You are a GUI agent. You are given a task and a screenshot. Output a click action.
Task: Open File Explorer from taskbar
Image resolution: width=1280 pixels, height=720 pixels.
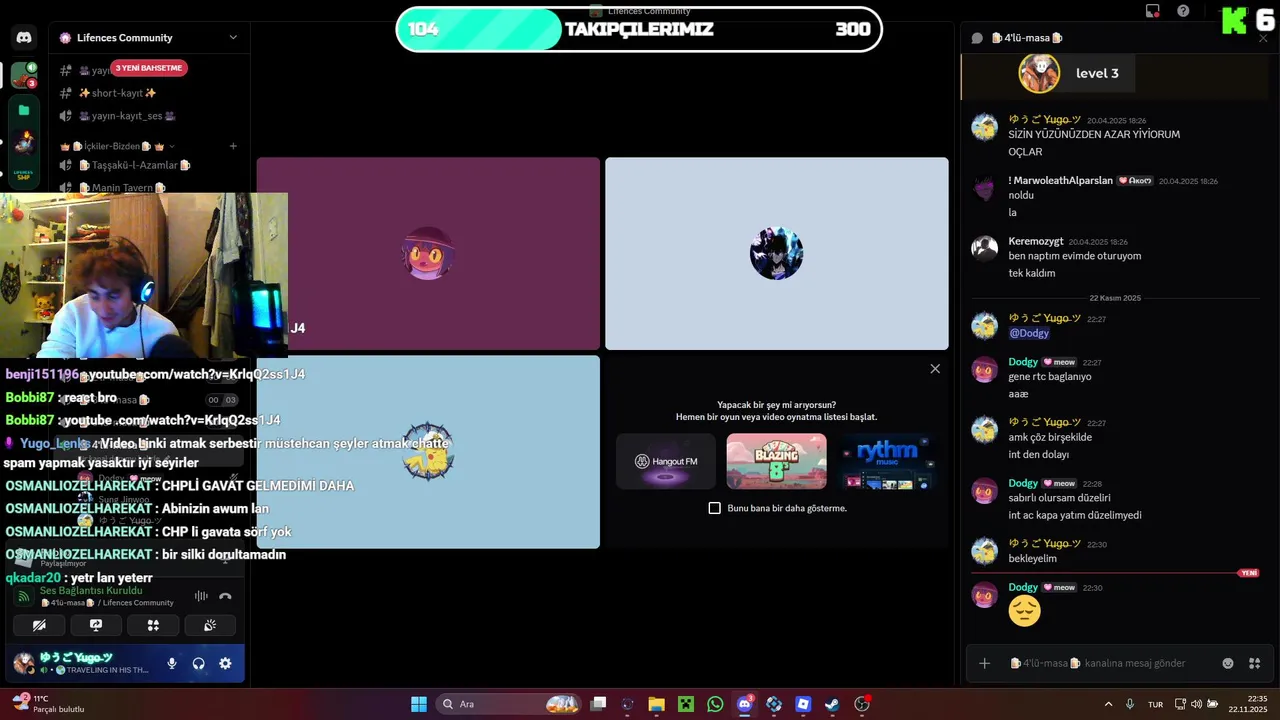pyautogui.click(x=656, y=704)
